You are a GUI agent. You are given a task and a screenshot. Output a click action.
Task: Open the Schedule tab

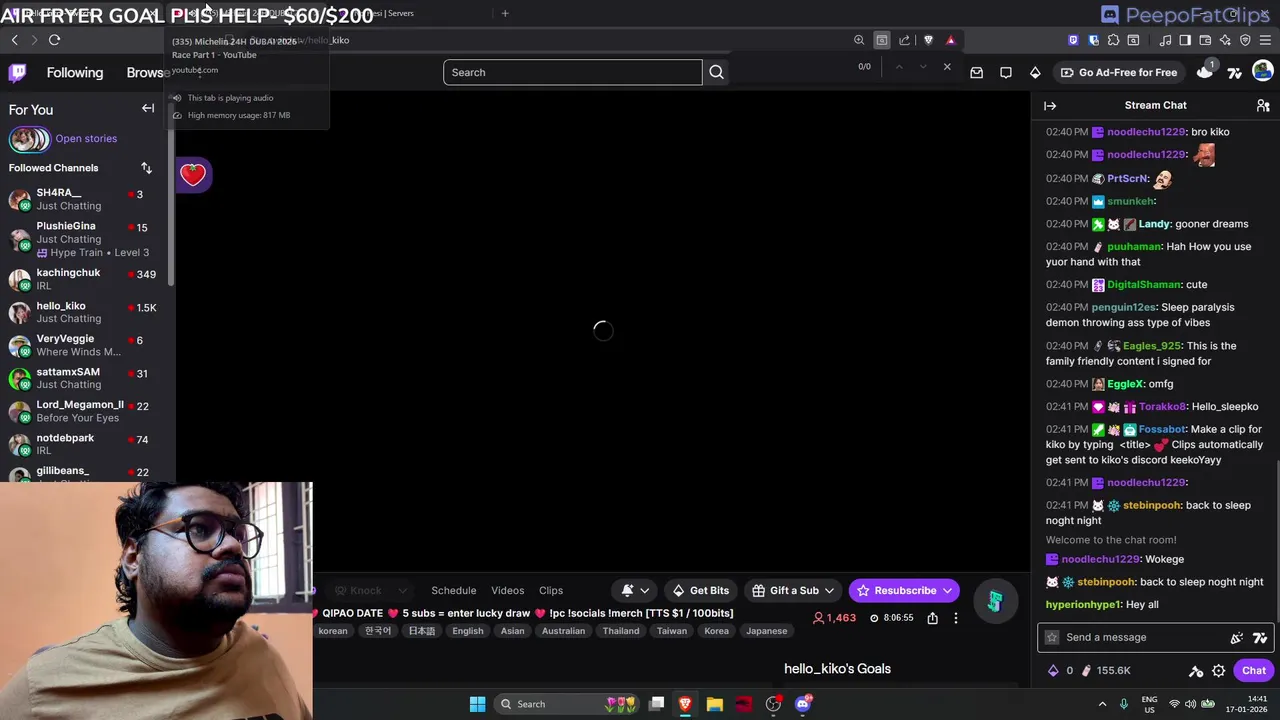[x=453, y=591]
